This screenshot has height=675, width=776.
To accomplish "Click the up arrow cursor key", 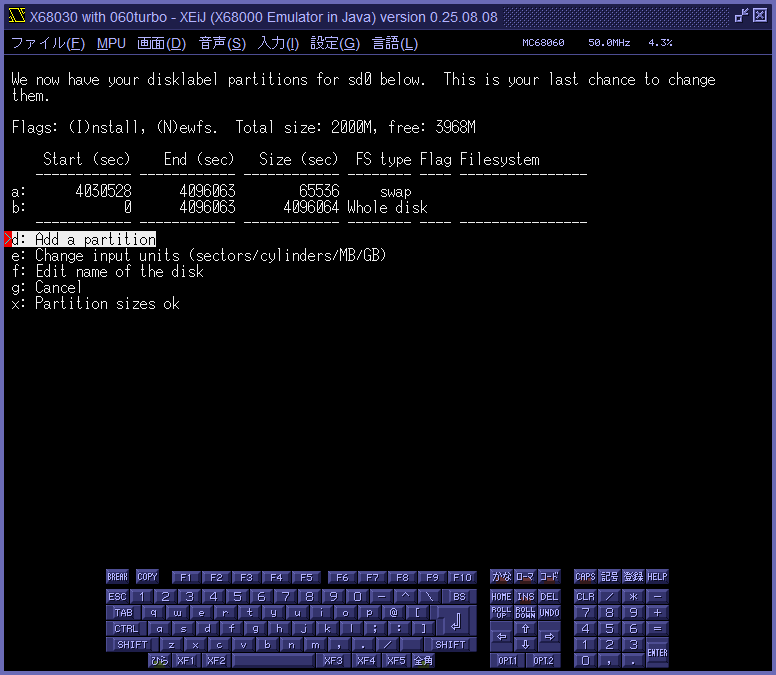I will [525, 628].
